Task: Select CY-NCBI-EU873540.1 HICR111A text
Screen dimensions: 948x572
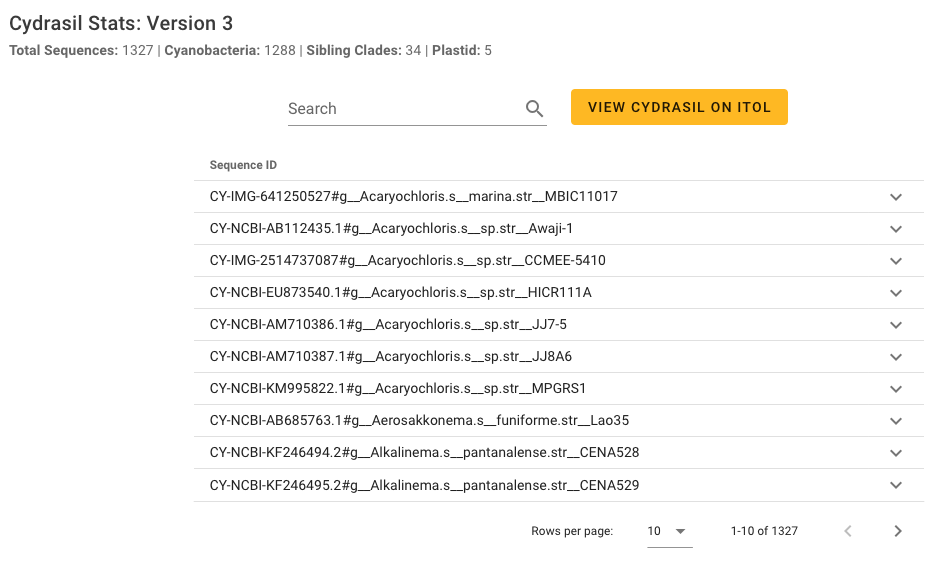Action: (401, 293)
